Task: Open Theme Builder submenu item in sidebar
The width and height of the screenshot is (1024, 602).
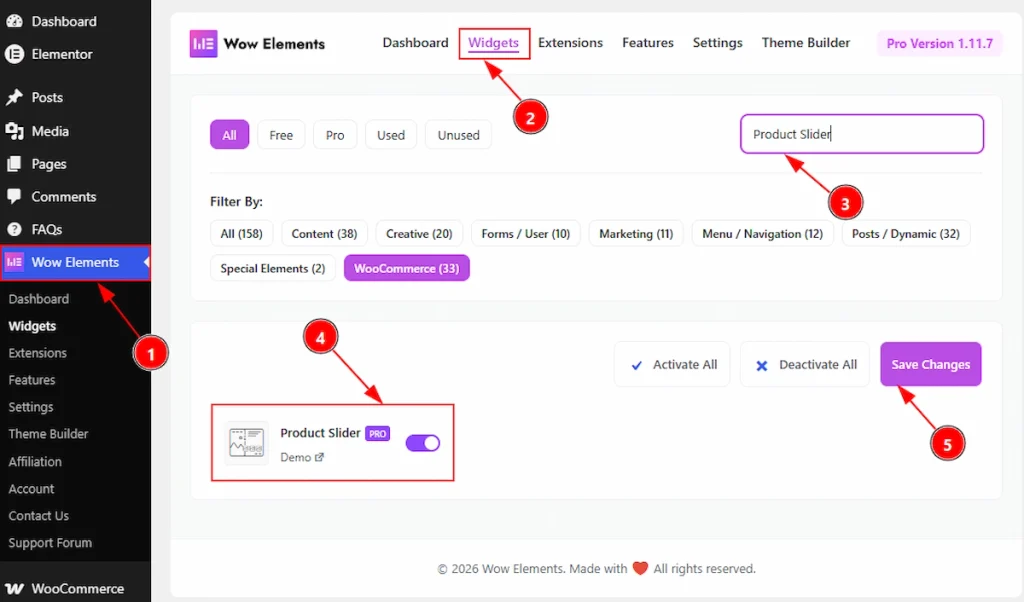Action: point(48,434)
